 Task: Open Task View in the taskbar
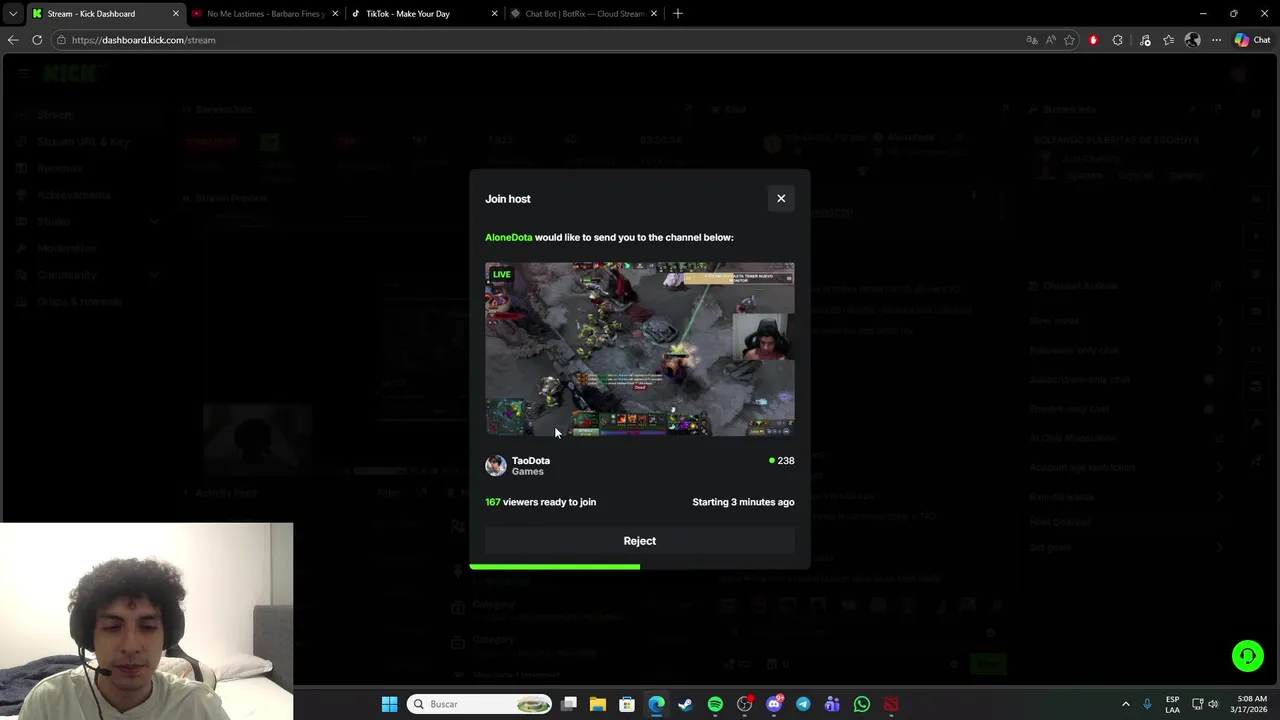pyautogui.click(x=569, y=704)
